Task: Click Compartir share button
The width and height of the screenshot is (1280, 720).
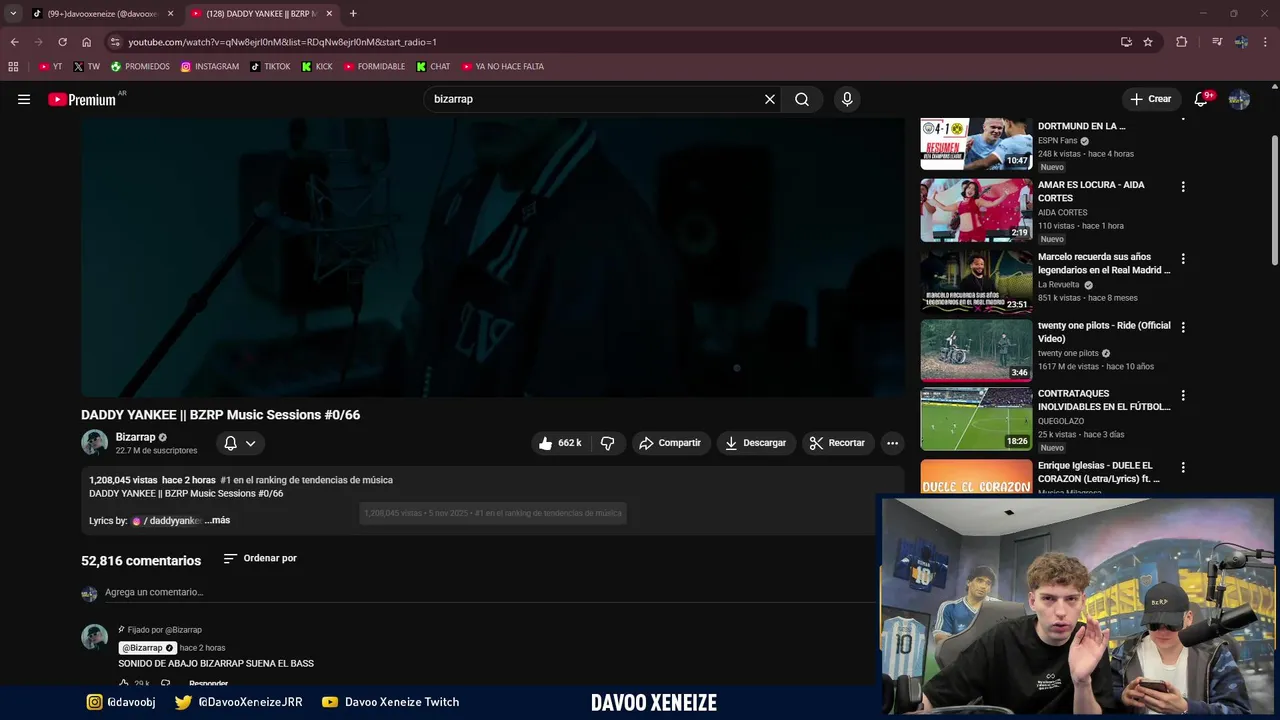Action: point(670,443)
